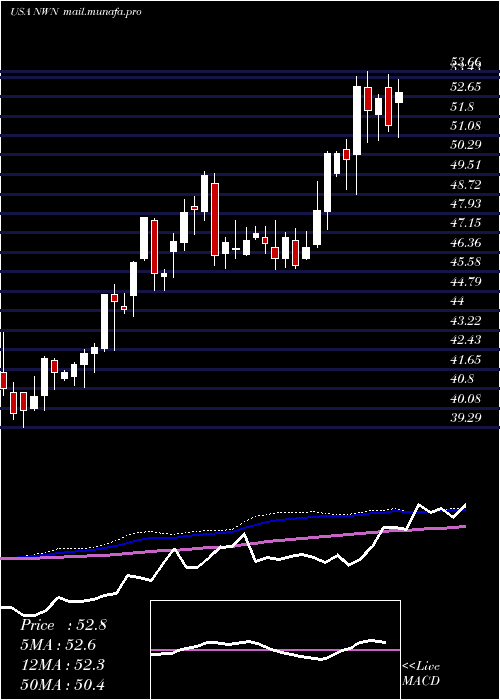Click the '5MA : 52.6' readout
Viewport: 500px width, 700px height.
click(x=58, y=645)
